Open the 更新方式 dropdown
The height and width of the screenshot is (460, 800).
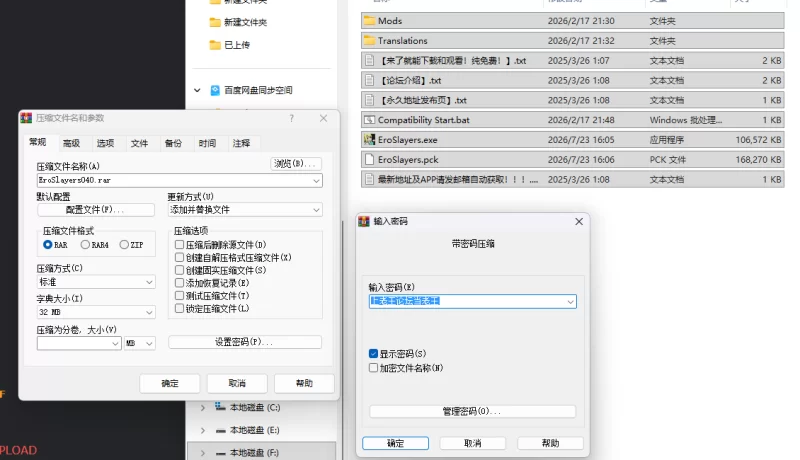[x=245, y=210]
